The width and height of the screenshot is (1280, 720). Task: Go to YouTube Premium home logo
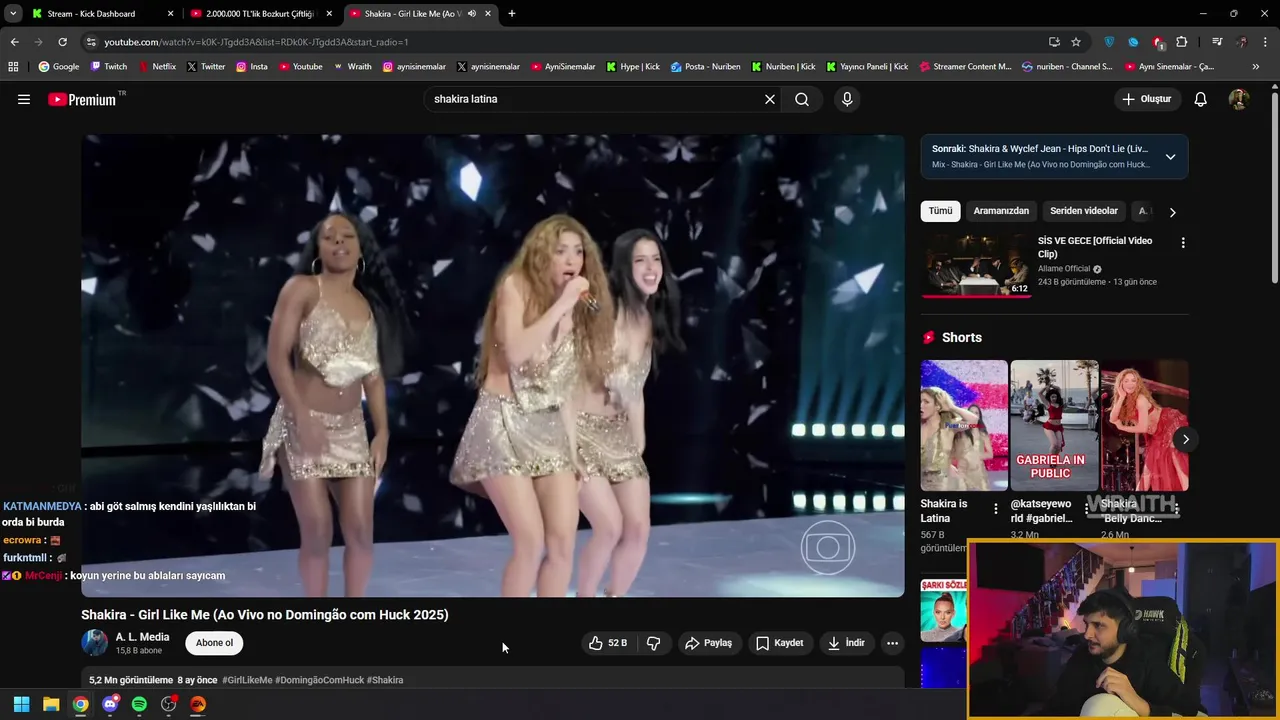click(83, 99)
